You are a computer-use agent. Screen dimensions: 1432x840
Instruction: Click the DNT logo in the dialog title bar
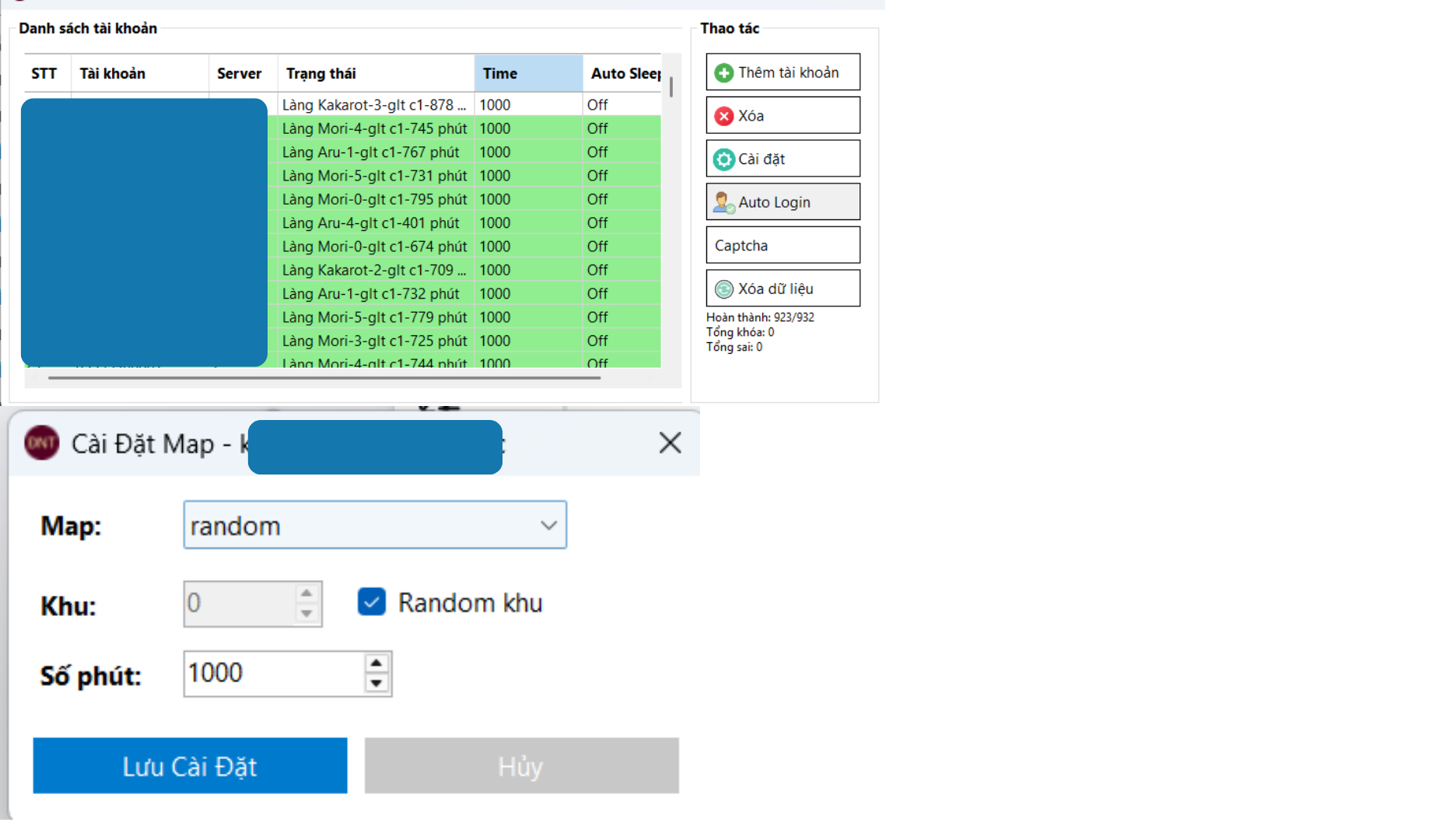[40, 443]
